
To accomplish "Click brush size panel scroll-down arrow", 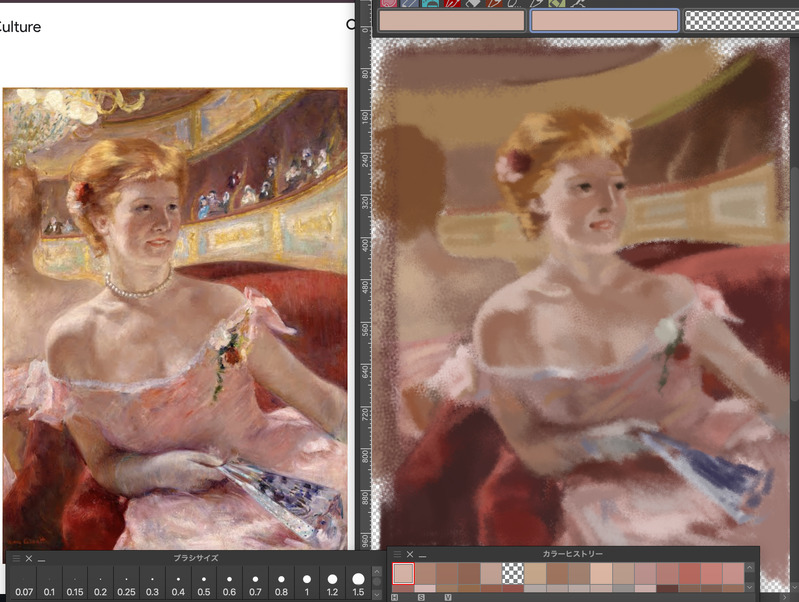I will tap(377, 594).
